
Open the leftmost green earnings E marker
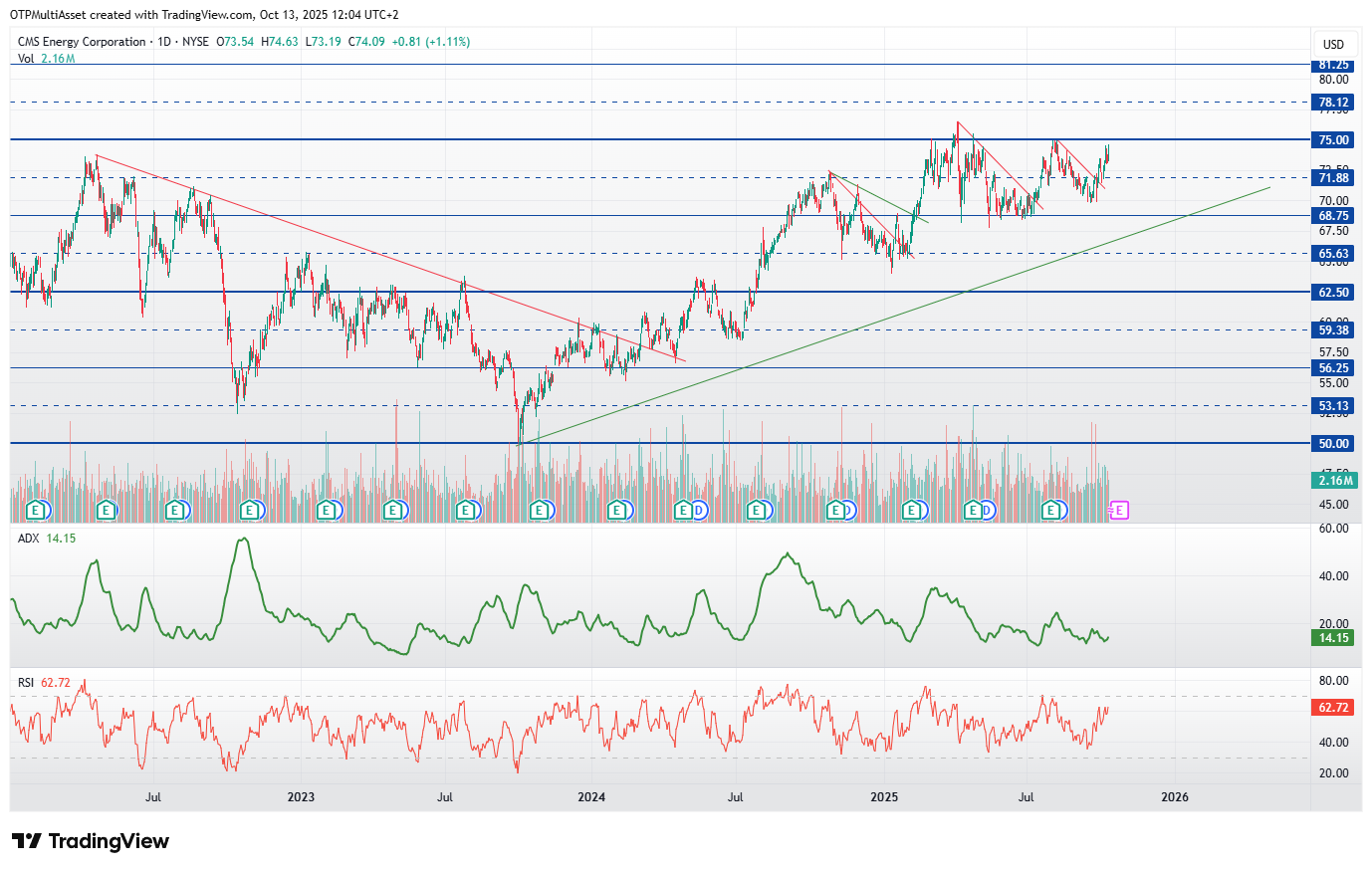[x=37, y=511]
